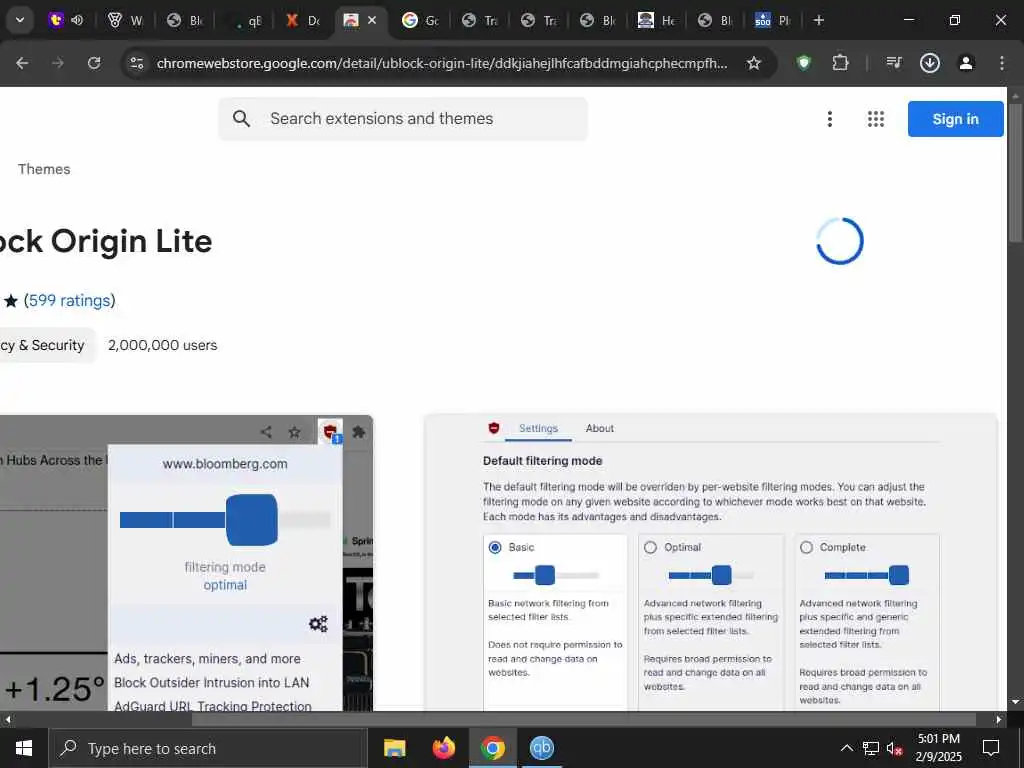Screen dimensions: 1024x768
Task: Click the Sign in button
Action: (x=955, y=119)
